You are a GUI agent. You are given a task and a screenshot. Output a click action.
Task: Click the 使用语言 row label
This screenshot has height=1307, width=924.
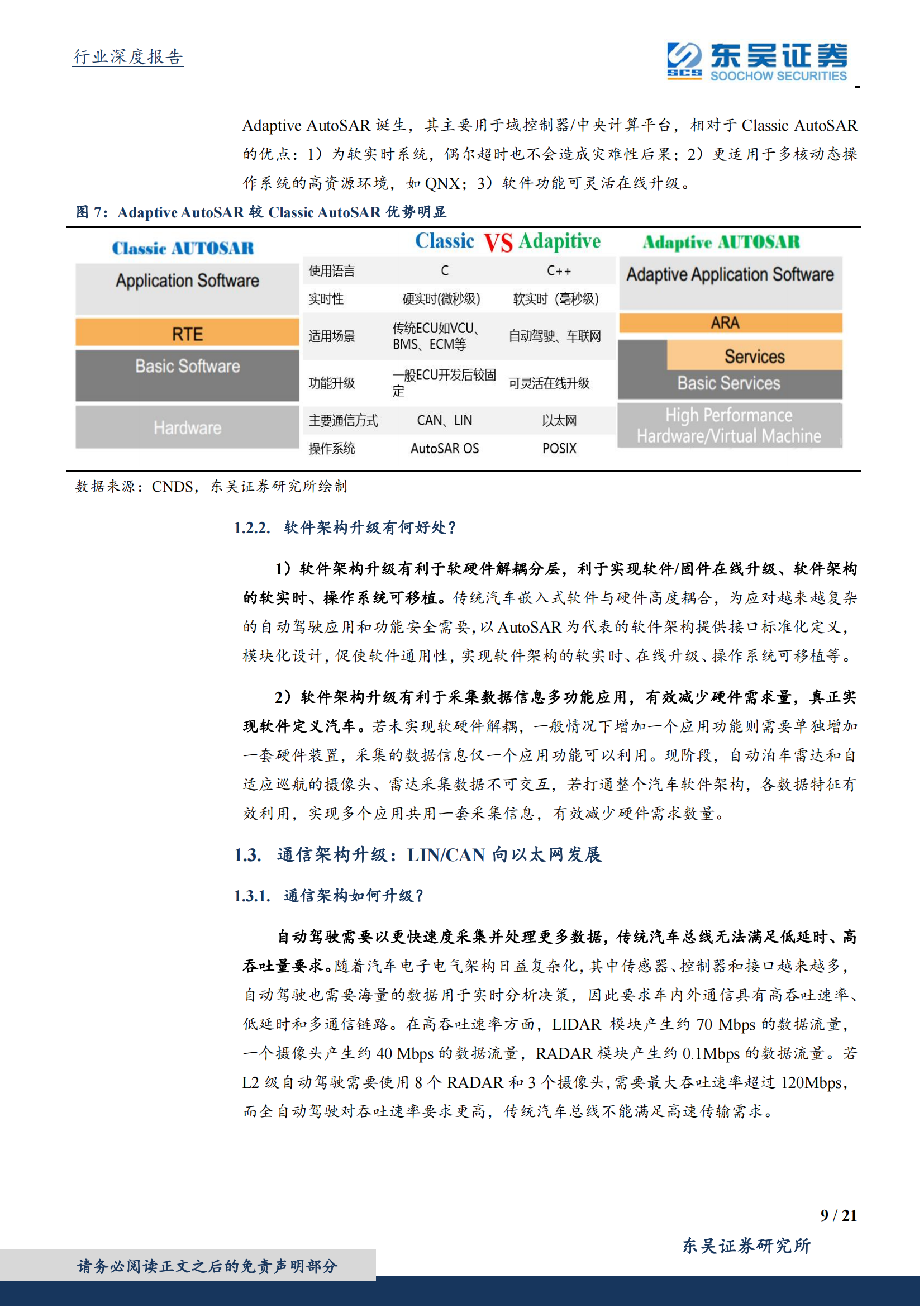pos(332,271)
